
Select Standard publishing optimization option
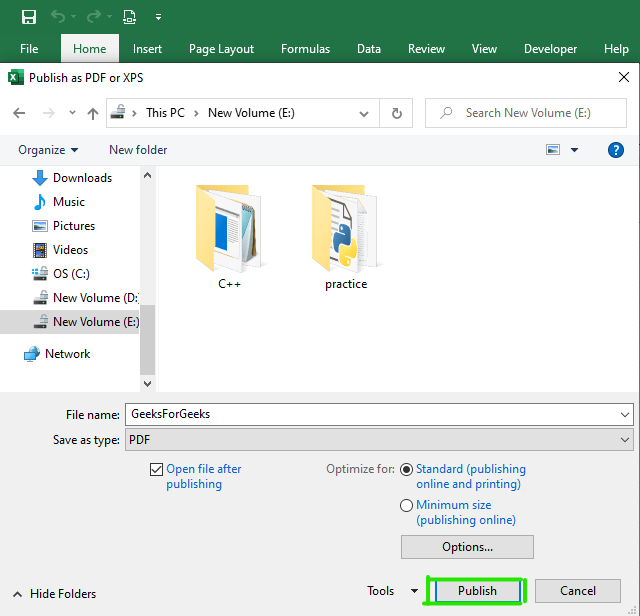coord(406,469)
